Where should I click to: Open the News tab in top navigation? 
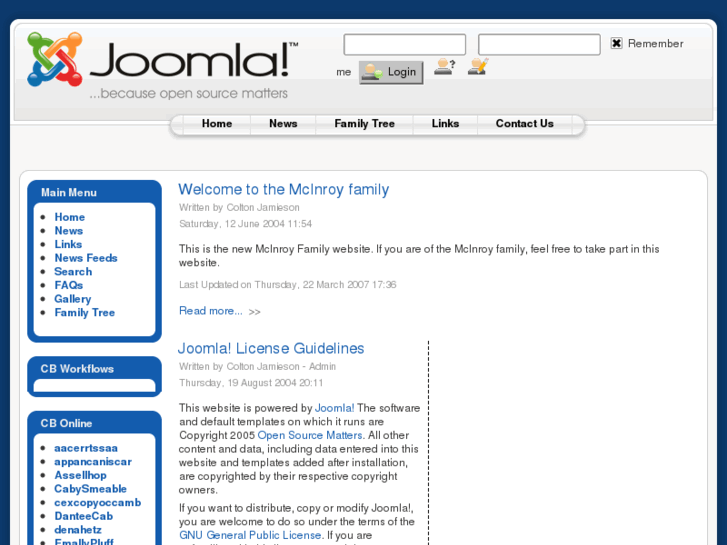pyautogui.click(x=283, y=124)
